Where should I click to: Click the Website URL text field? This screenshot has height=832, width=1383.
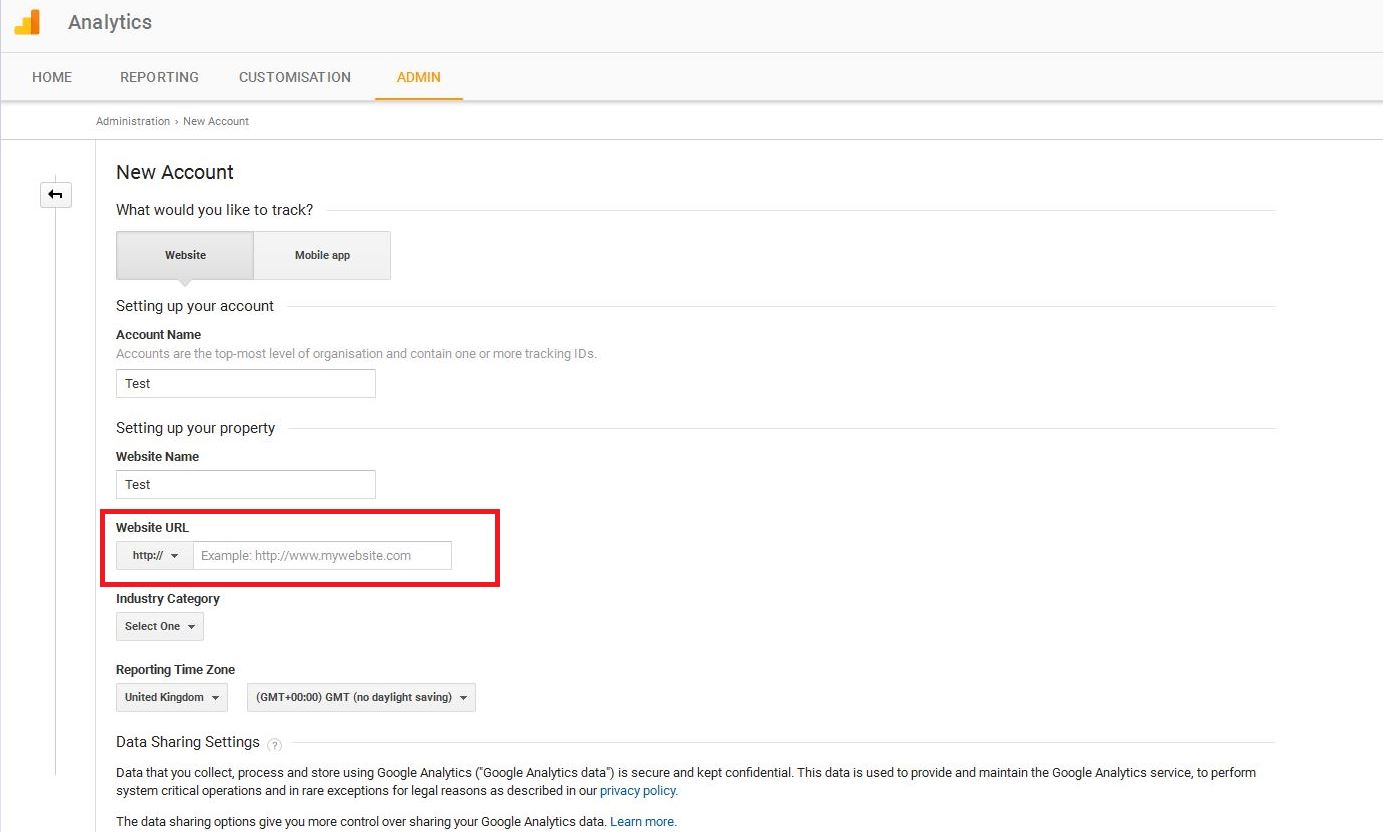[x=322, y=555]
